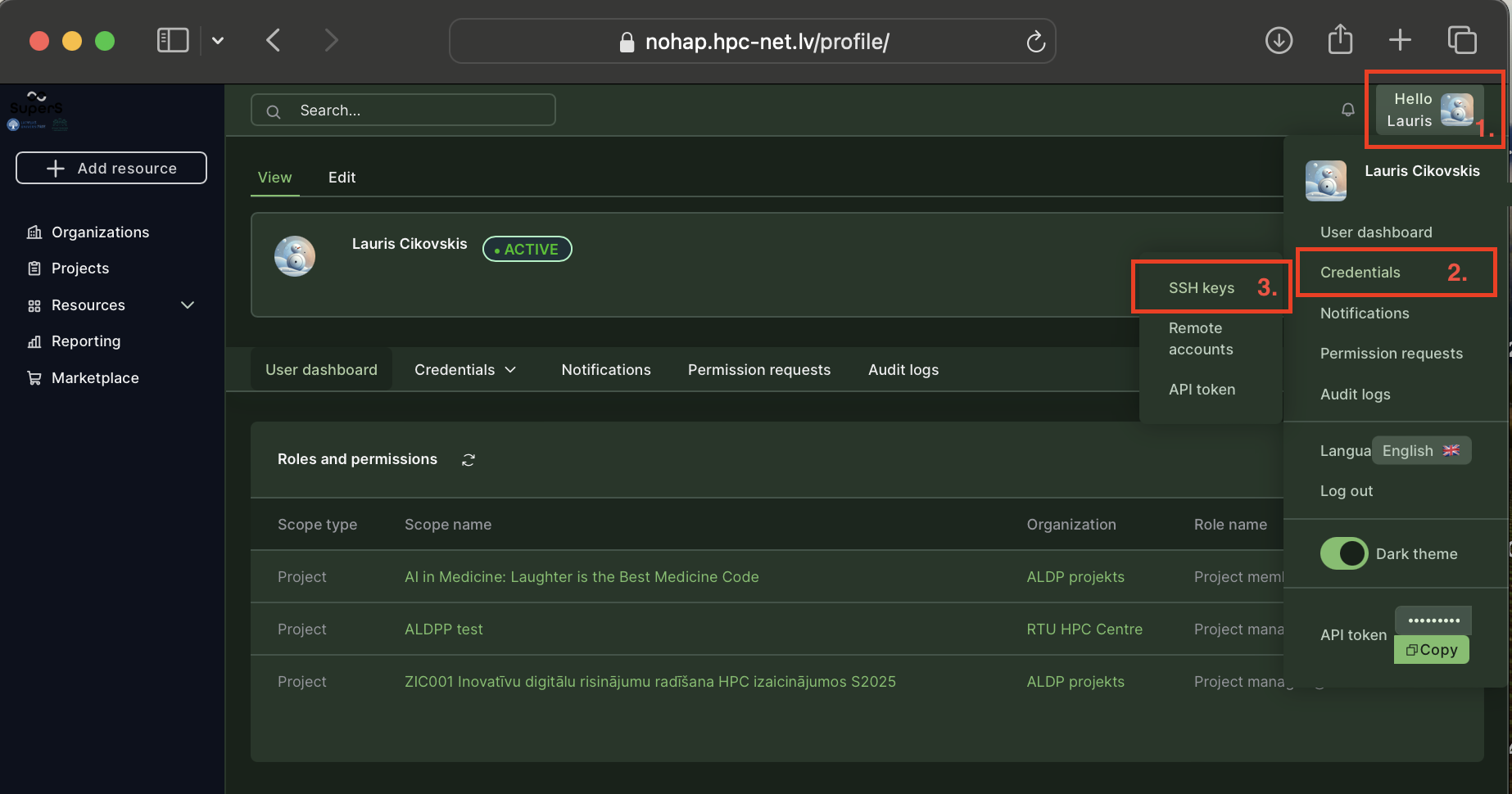Select SSH keys from the submenu

point(1201,288)
